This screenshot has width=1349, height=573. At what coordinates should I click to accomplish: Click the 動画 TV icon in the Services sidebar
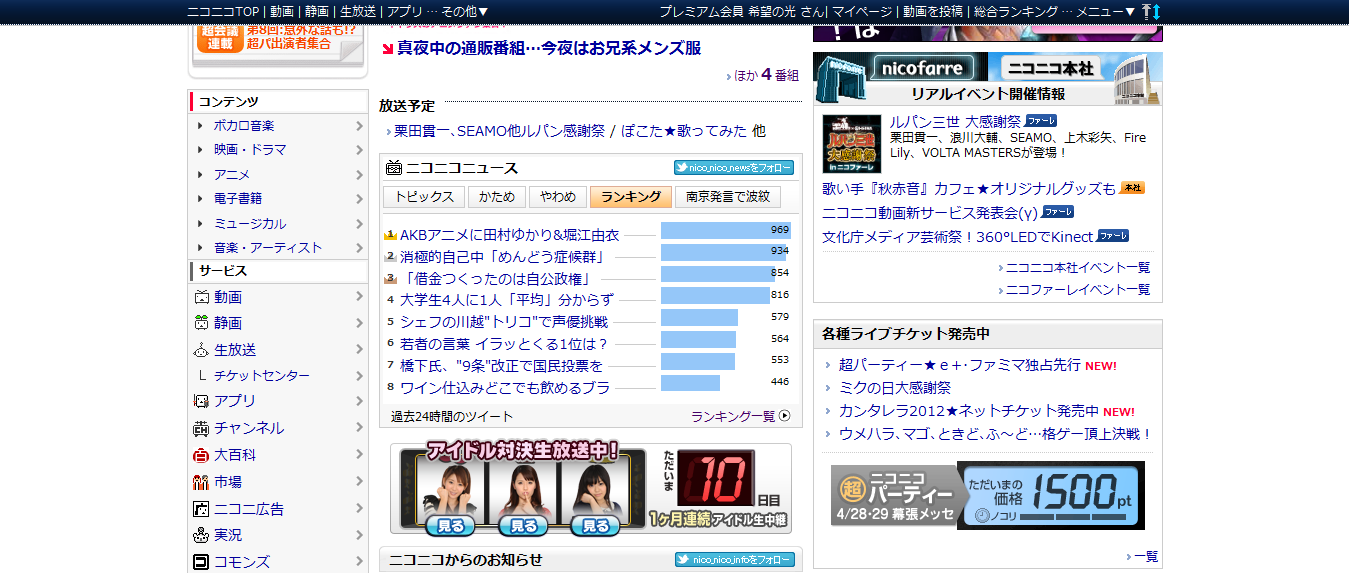coord(201,297)
